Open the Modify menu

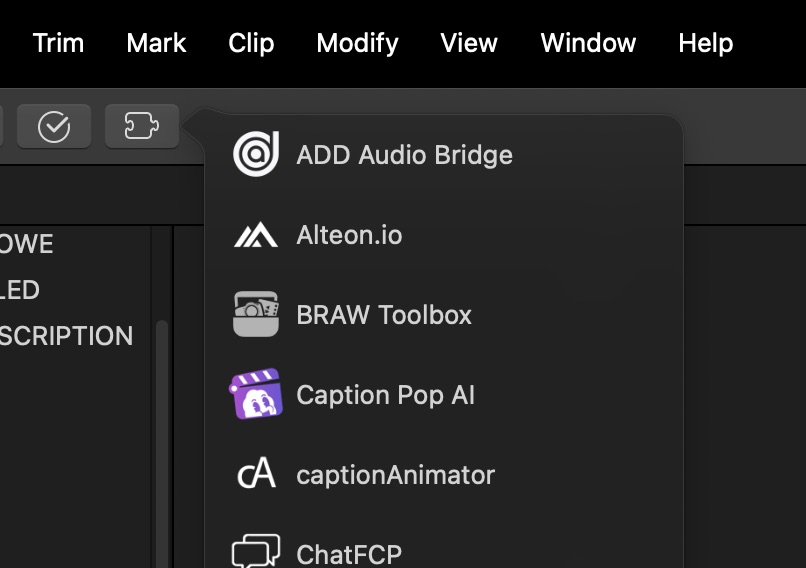[x=357, y=43]
